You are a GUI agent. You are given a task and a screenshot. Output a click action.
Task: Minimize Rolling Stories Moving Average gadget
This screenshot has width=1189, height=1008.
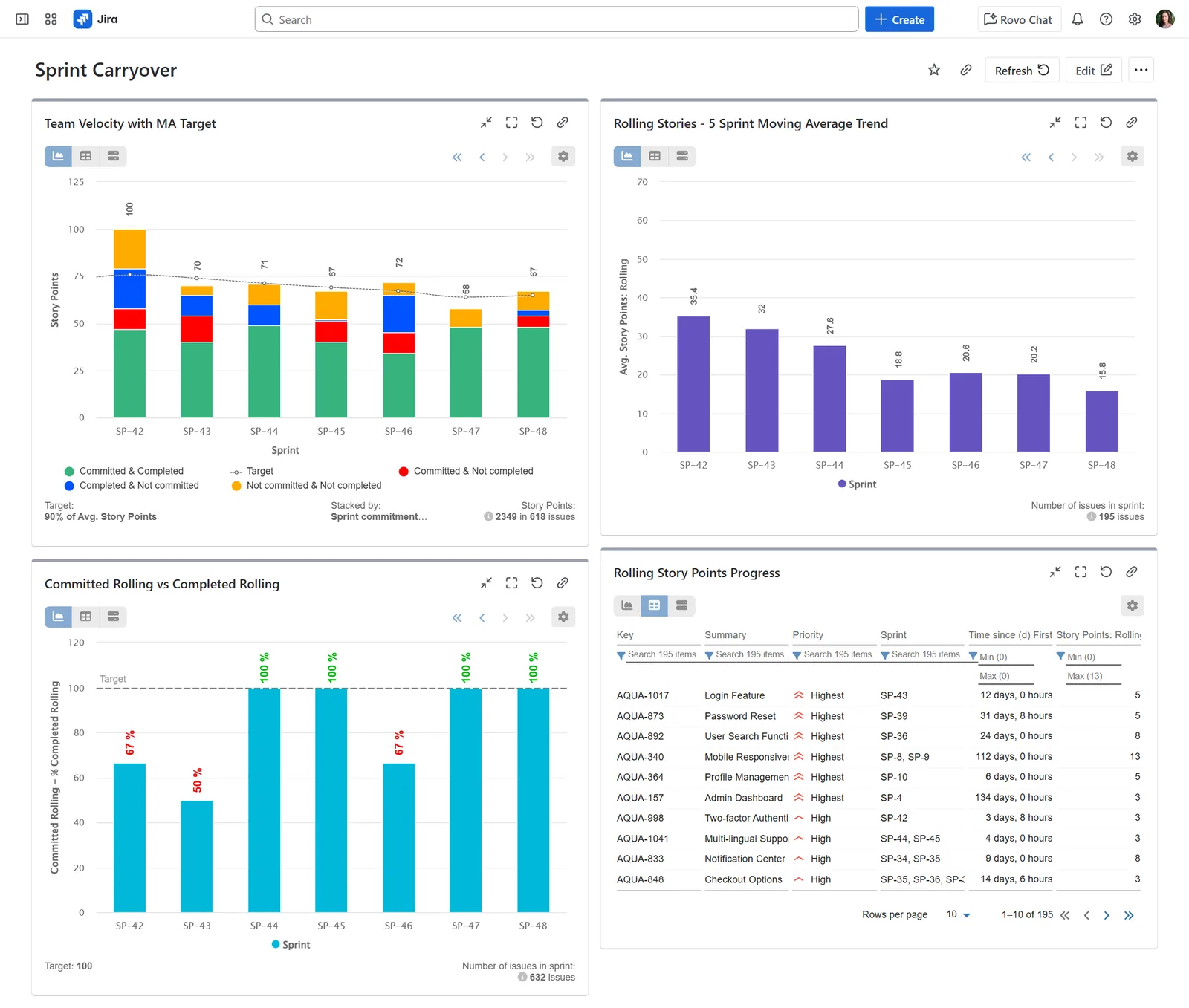coord(1055,123)
